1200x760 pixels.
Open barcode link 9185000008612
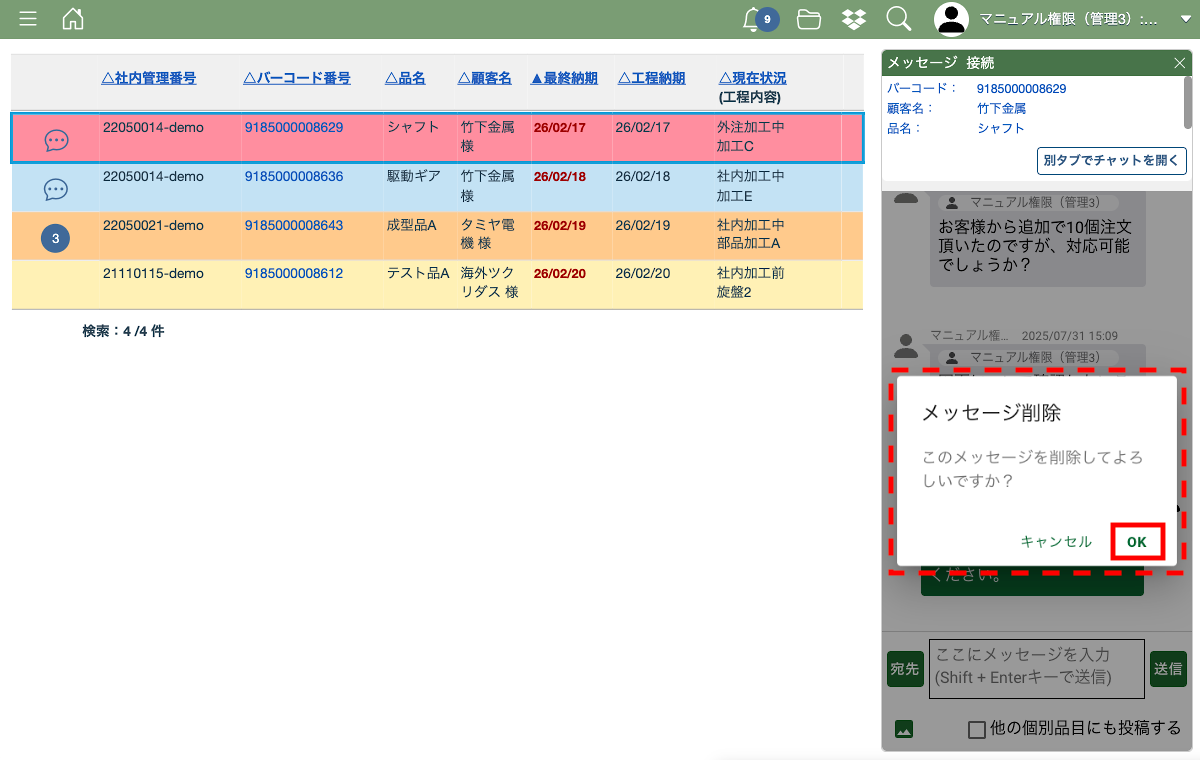coord(294,273)
